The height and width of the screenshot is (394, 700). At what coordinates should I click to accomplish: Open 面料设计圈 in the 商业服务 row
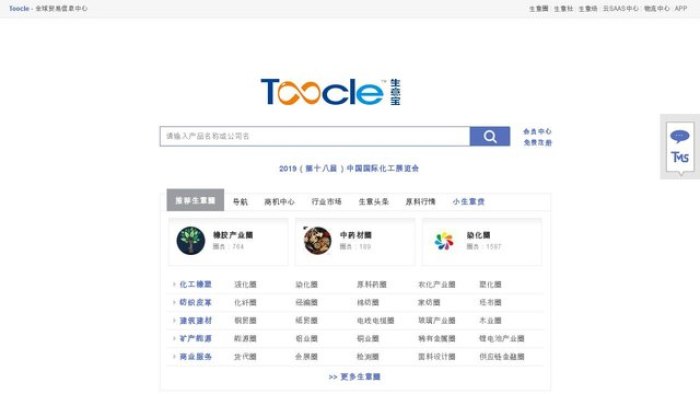point(437,357)
